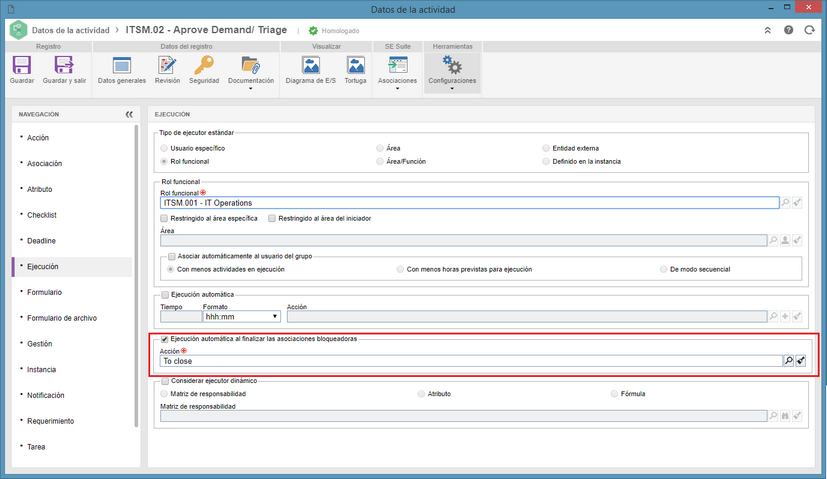
Task: Click search icon for Rol funcional field
Action: point(785,203)
